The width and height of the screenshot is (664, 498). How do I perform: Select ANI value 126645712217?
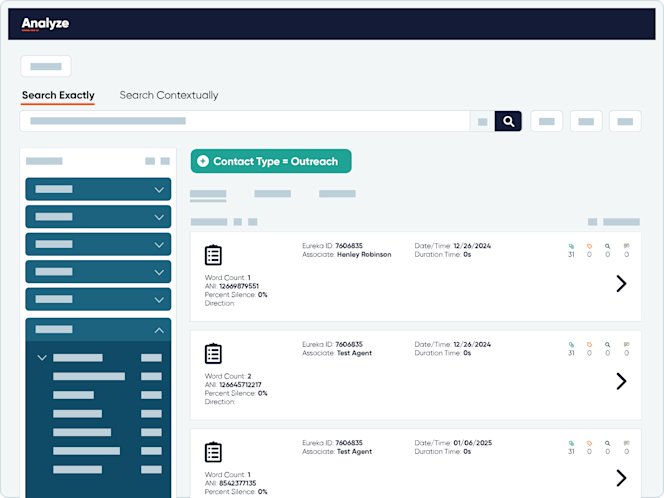tap(240, 385)
